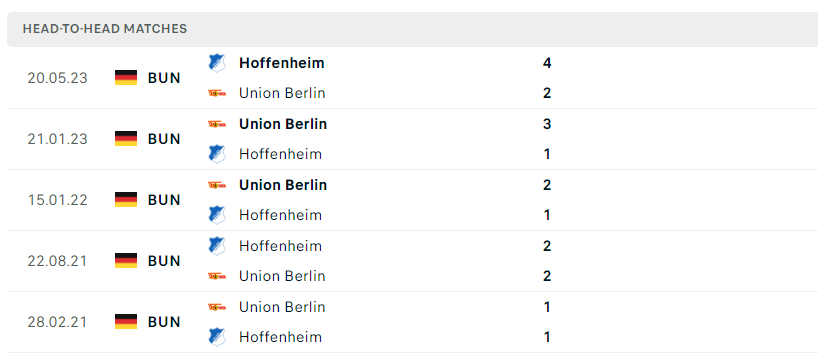The width and height of the screenshot is (818, 363).
Task: Click German flag for 20.05.23 match
Action: coord(126,78)
